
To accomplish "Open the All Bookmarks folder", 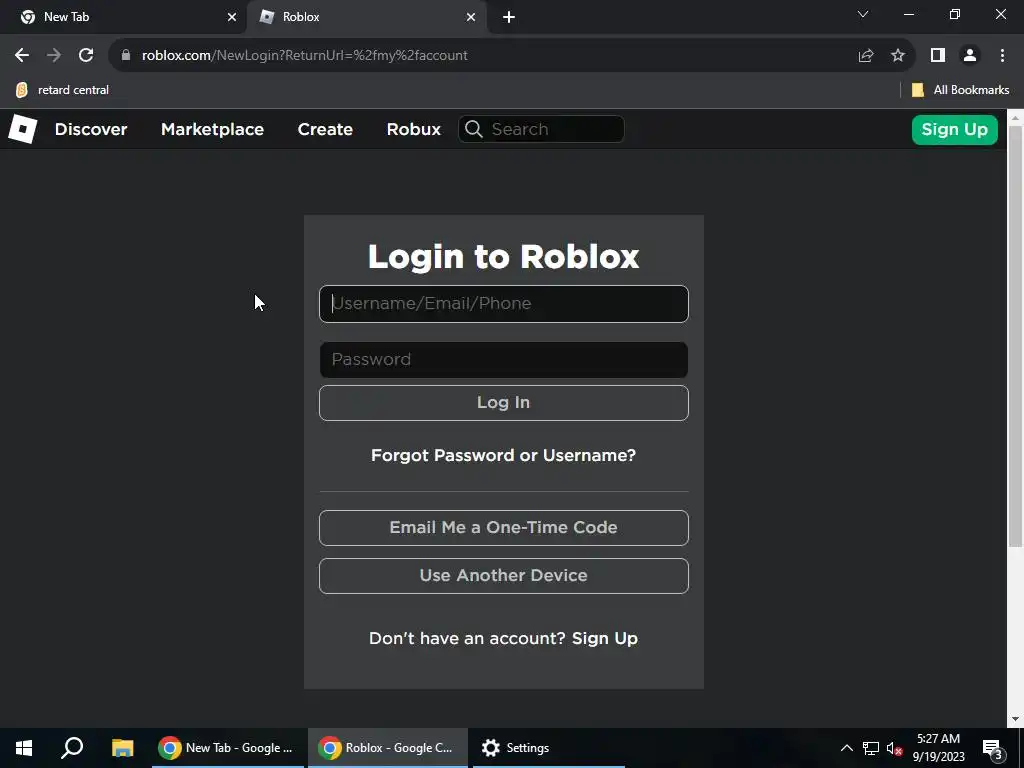I will point(960,90).
